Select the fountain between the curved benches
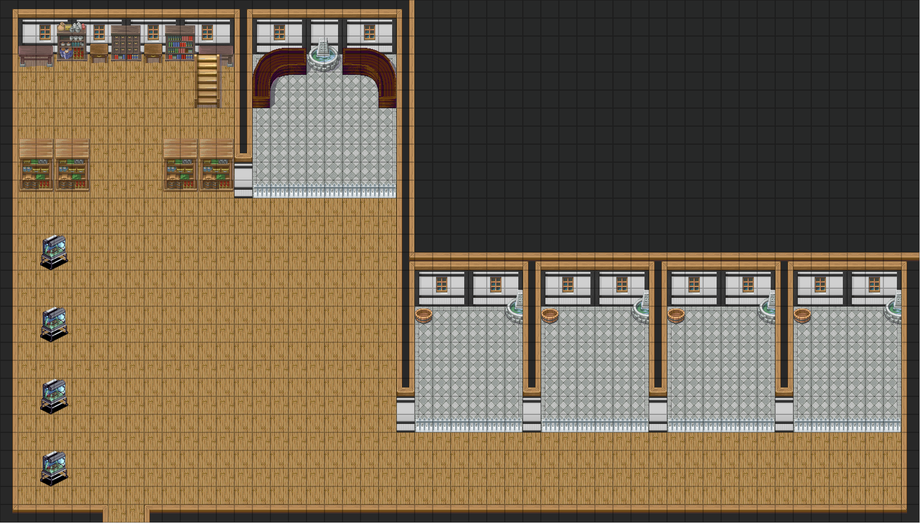Viewport: 920px width, 523px height. (x=323, y=55)
